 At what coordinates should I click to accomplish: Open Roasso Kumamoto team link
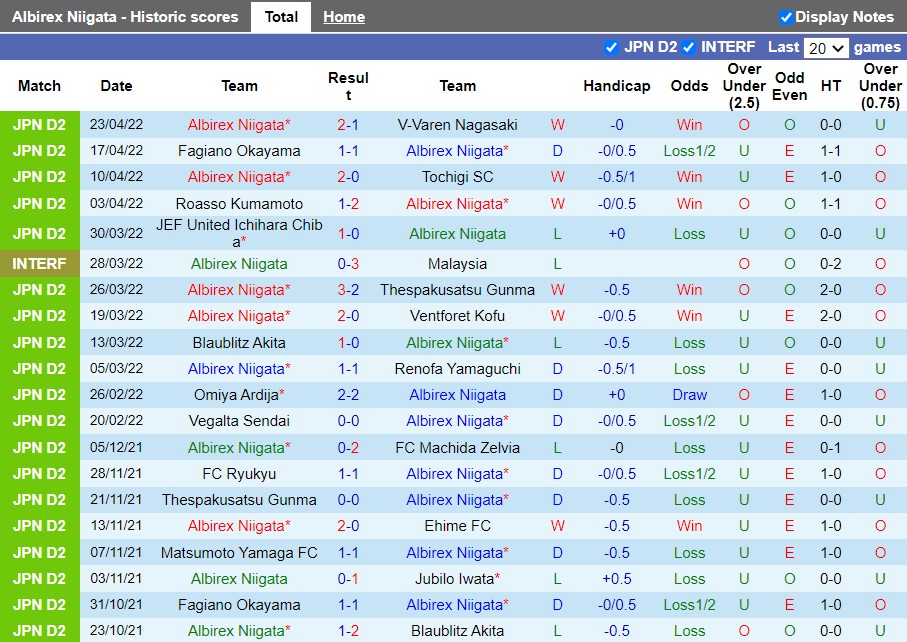(239, 204)
